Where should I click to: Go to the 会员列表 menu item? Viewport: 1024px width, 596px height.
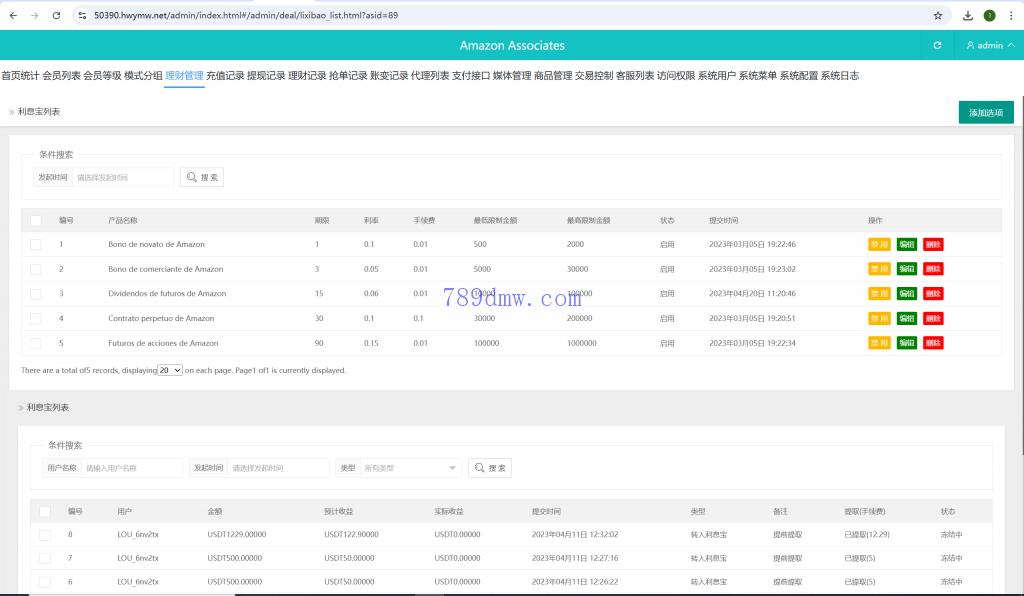tap(61, 75)
